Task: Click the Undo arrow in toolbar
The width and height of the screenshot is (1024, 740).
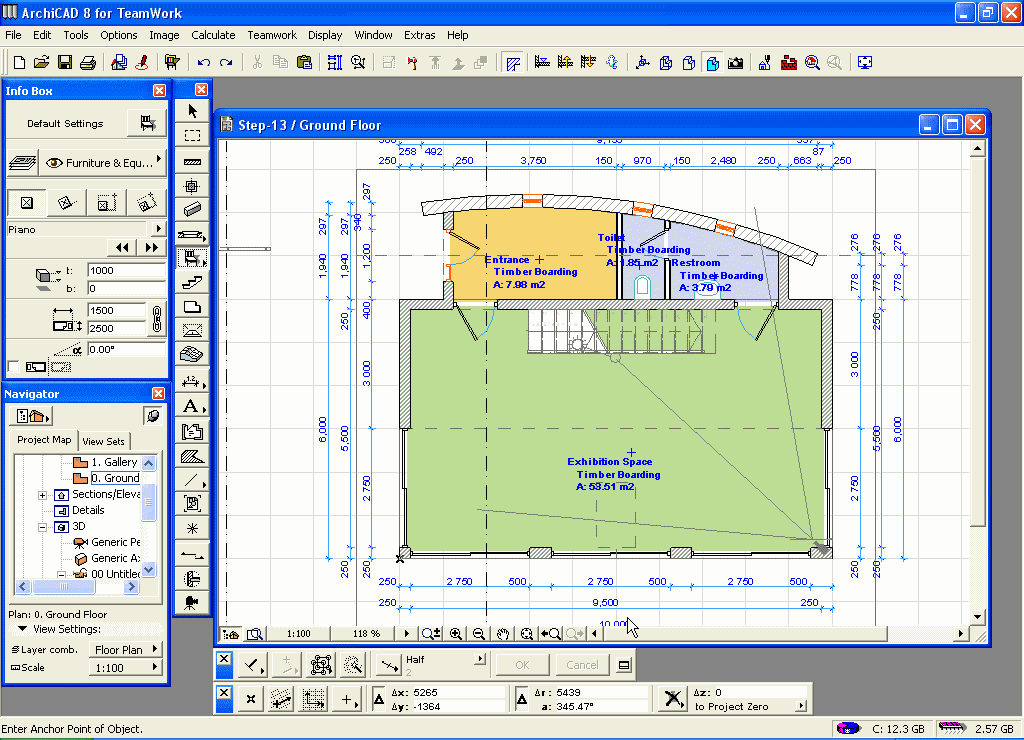Action: click(204, 62)
